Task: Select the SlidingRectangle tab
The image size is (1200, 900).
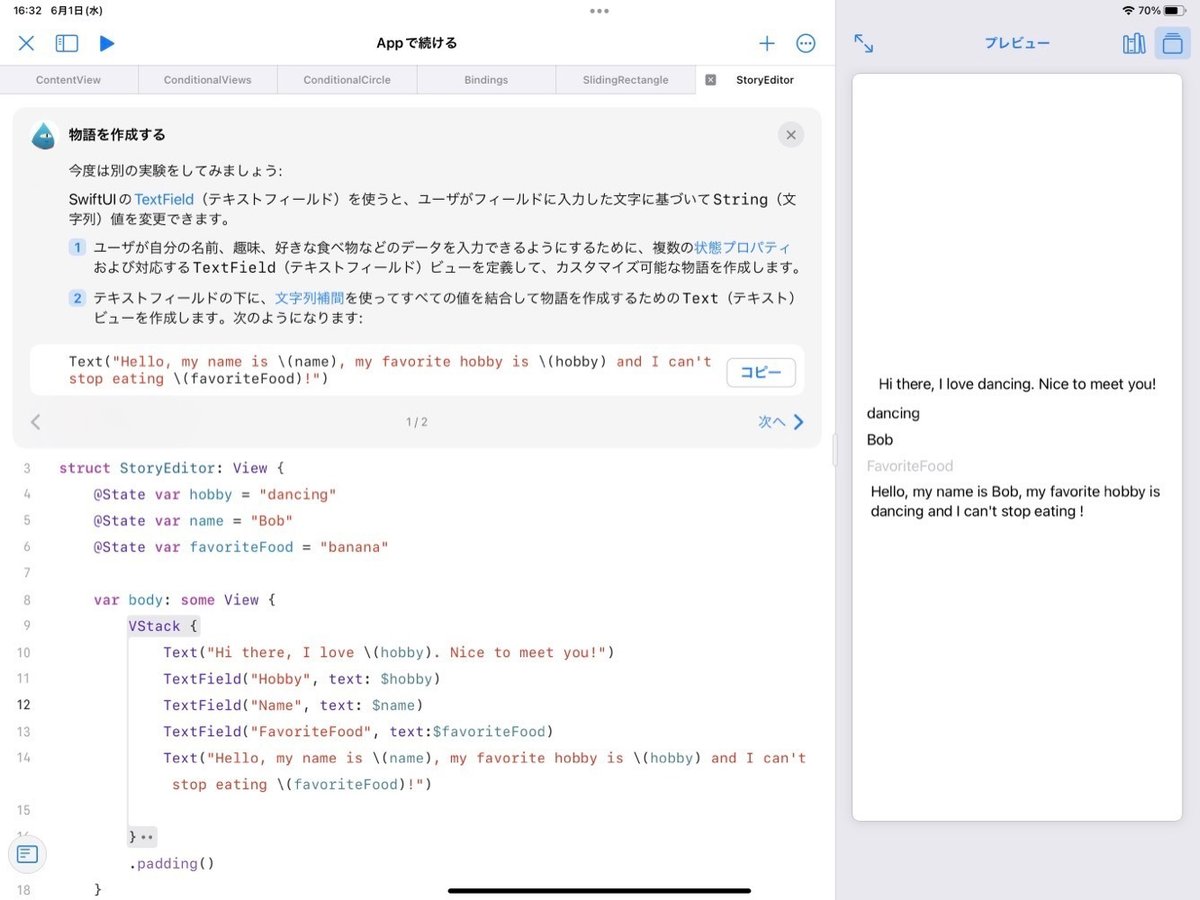Action: coord(625,80)
